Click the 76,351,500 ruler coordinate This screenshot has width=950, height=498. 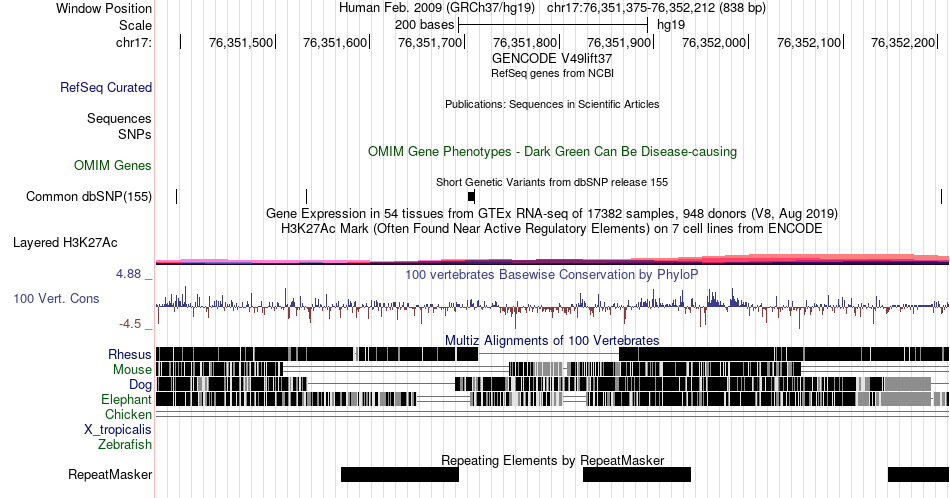[x=241, y=42]
